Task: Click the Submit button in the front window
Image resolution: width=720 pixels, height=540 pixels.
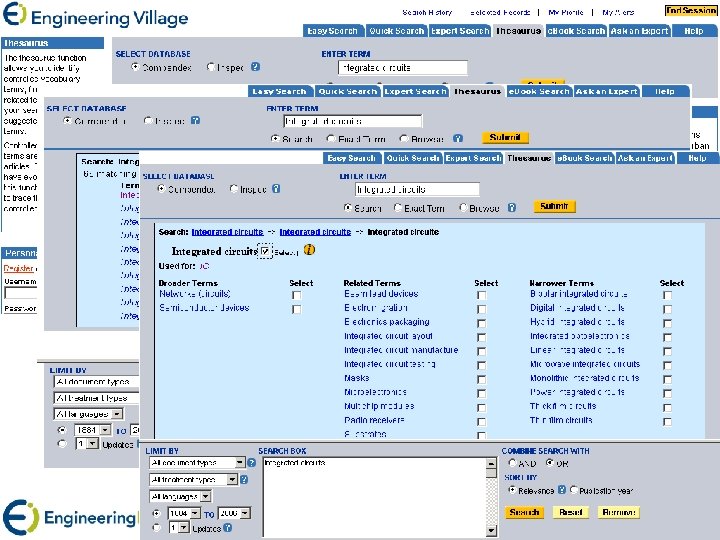Action: [554, 207]
